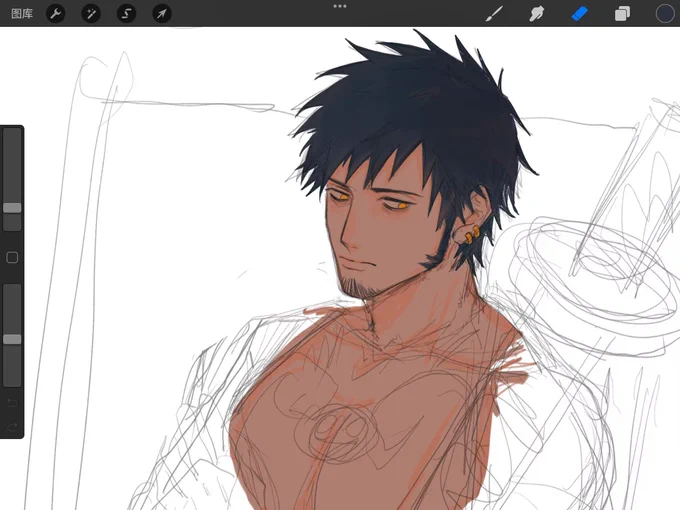The width and height of the screenshot is (680, 510).
Task: Click the brush opacity slider handle
Action: [12, 339]
